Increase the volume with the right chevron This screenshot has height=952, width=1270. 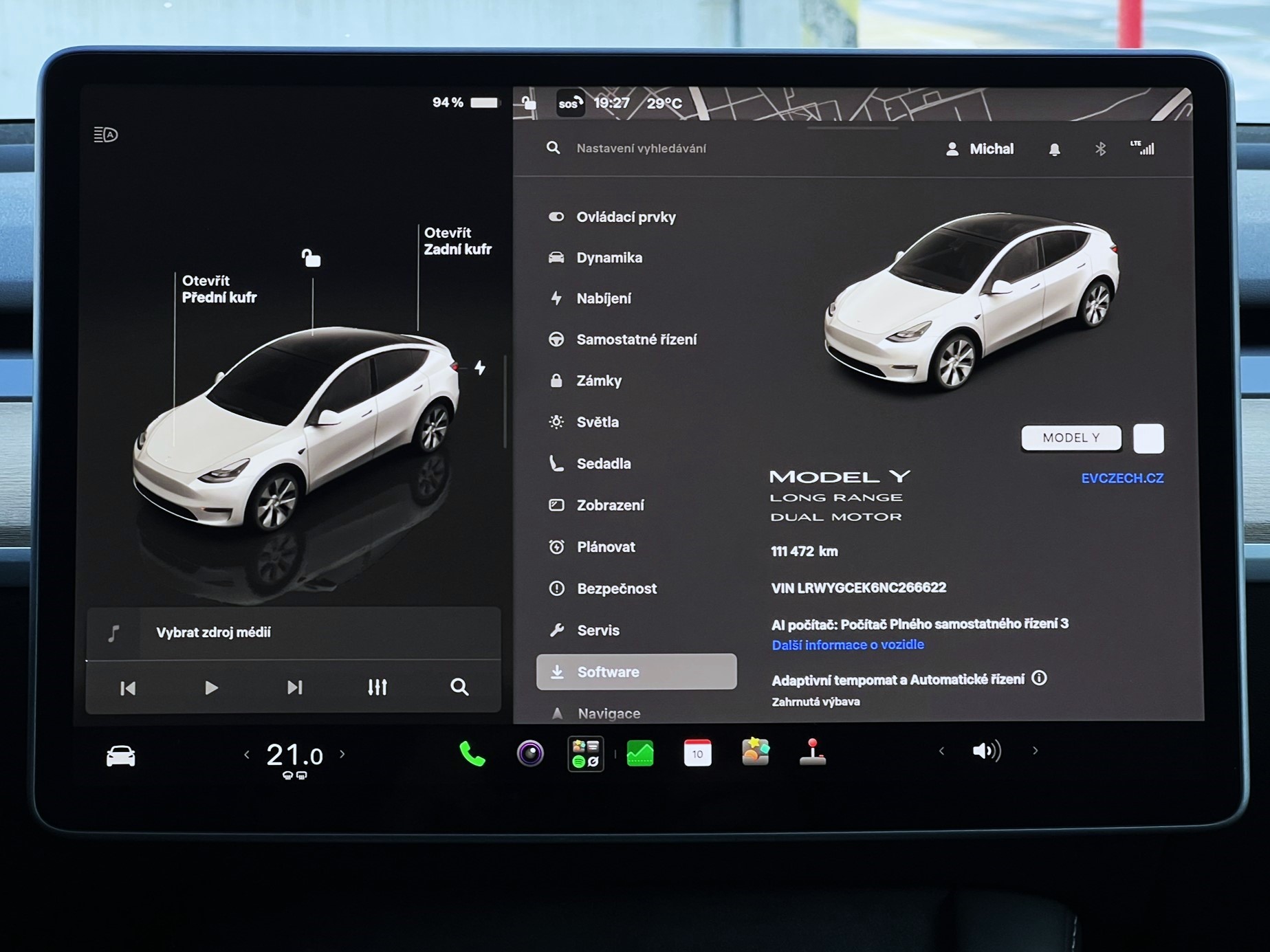point(1035,751)
